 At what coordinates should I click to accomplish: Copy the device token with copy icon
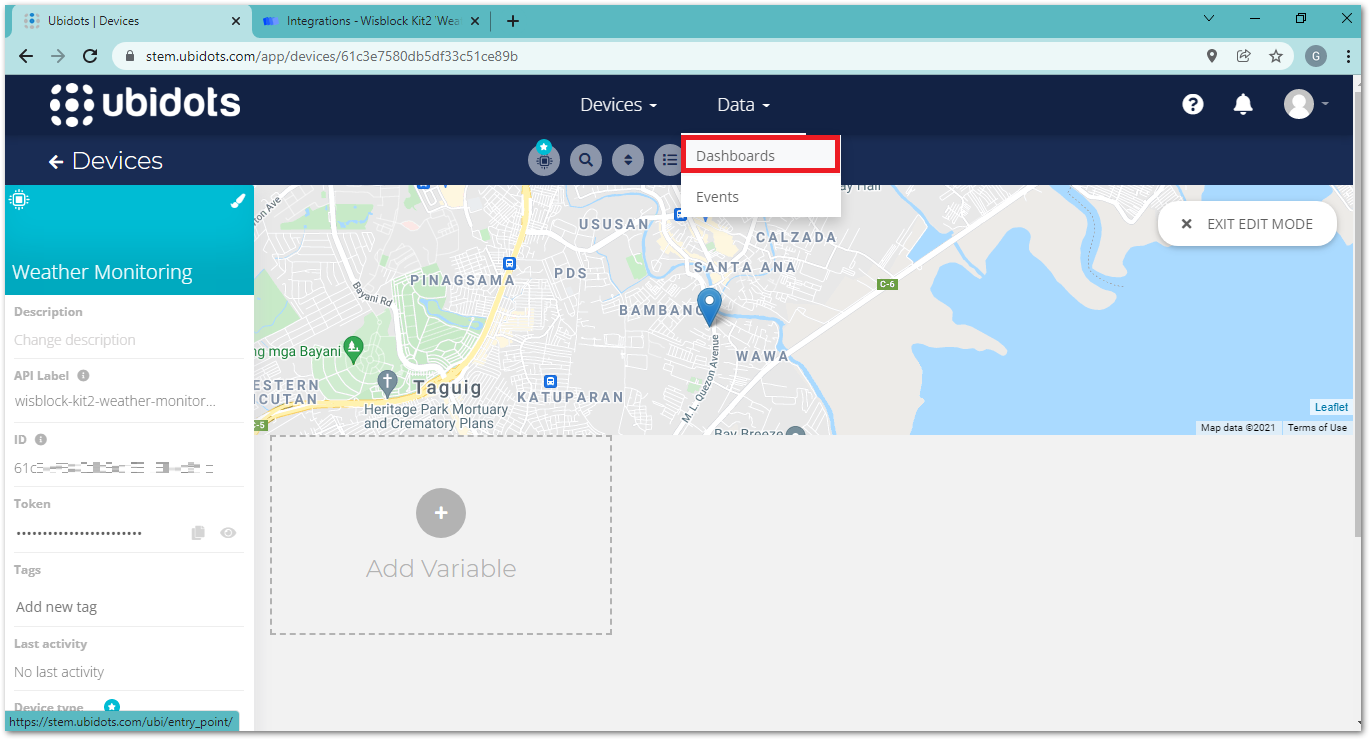click(x=198, y=533)
